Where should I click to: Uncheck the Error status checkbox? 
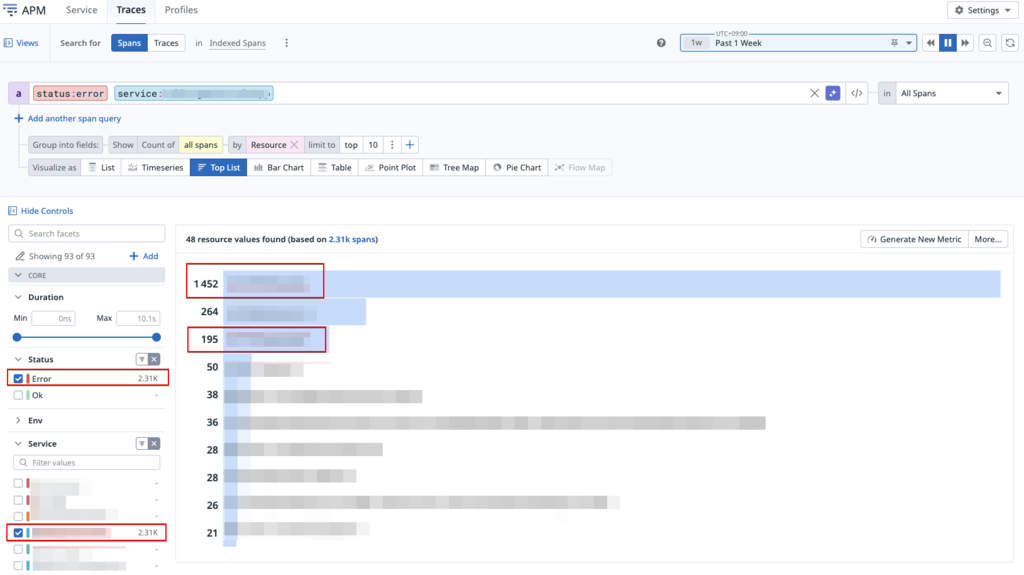point(18,378)
